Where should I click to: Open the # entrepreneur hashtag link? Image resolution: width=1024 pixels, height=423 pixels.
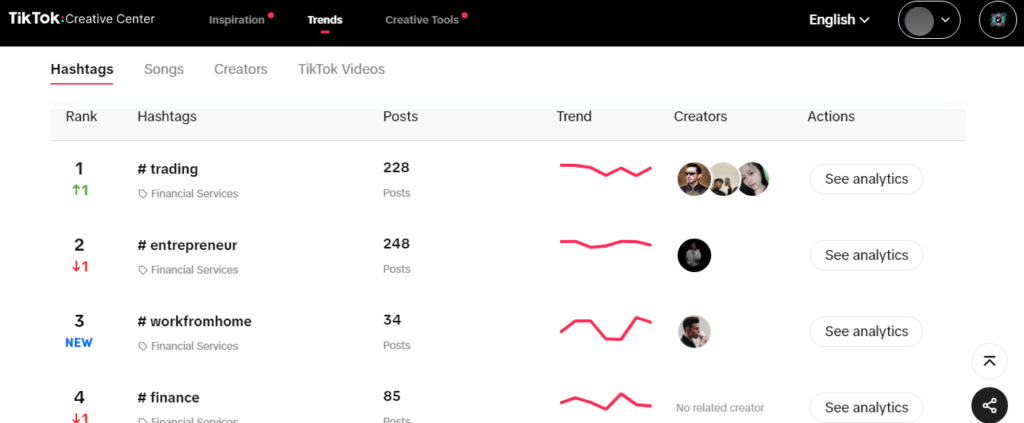187,245
